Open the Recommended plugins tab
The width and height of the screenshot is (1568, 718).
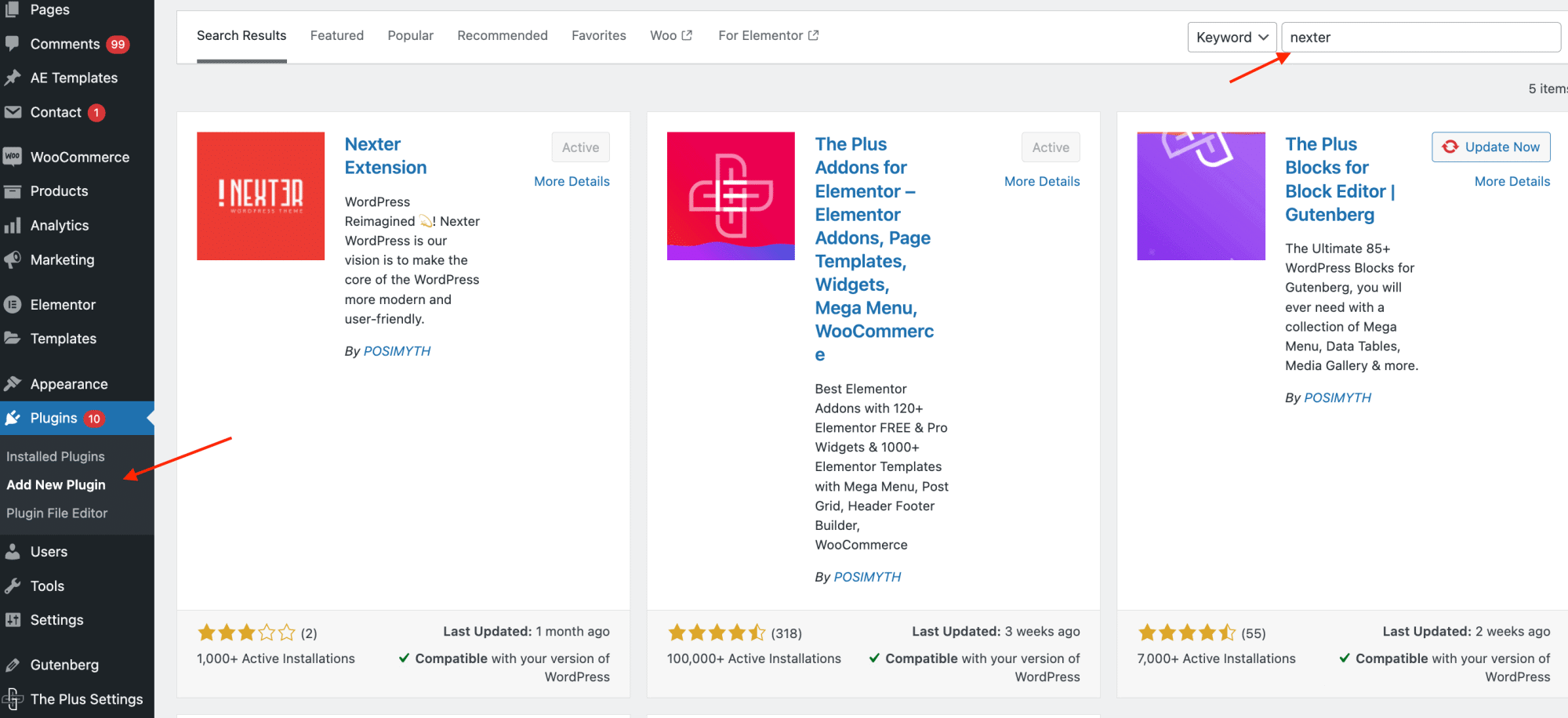click(502, 35)
